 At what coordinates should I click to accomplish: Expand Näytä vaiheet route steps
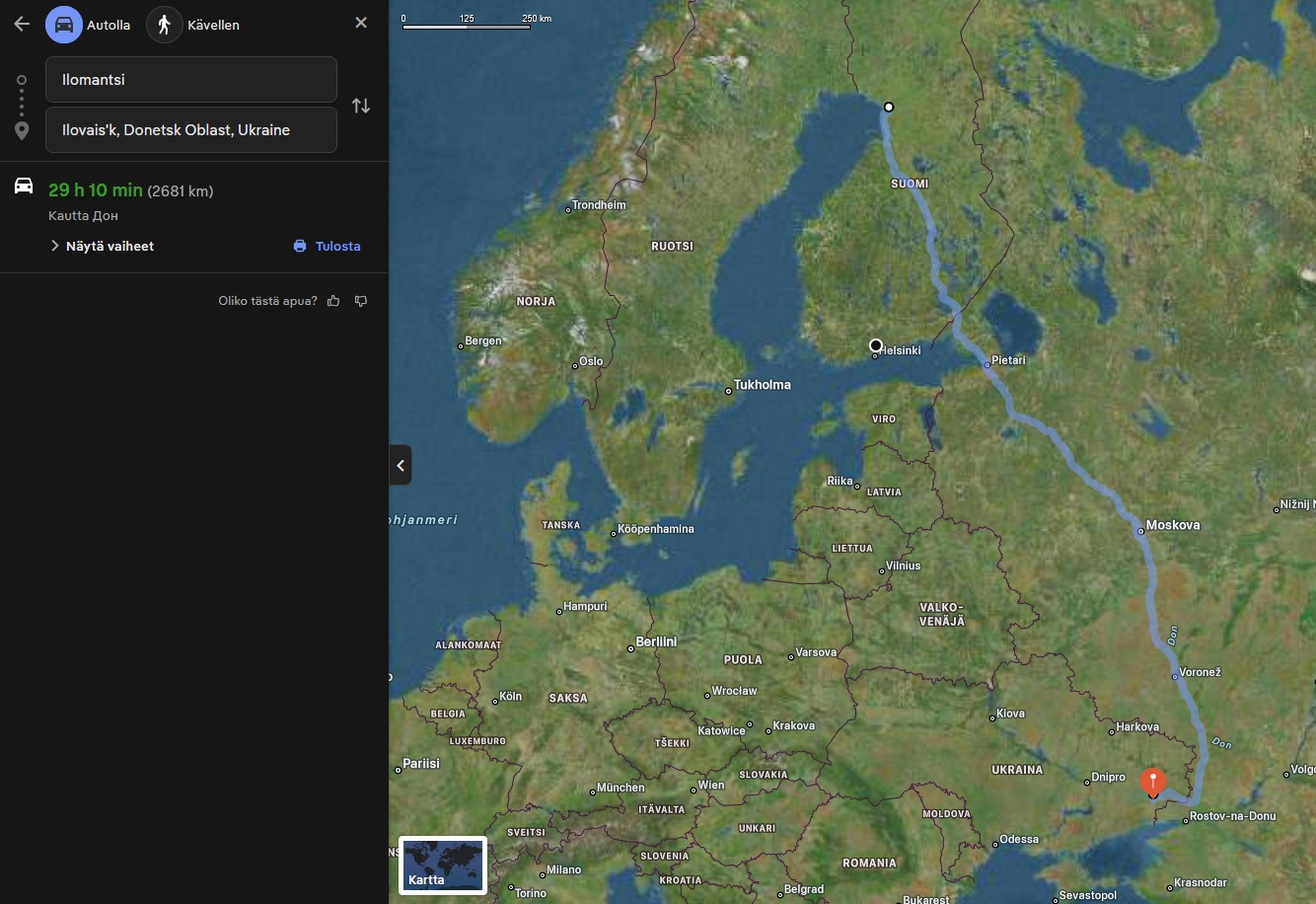pos(102,246)
